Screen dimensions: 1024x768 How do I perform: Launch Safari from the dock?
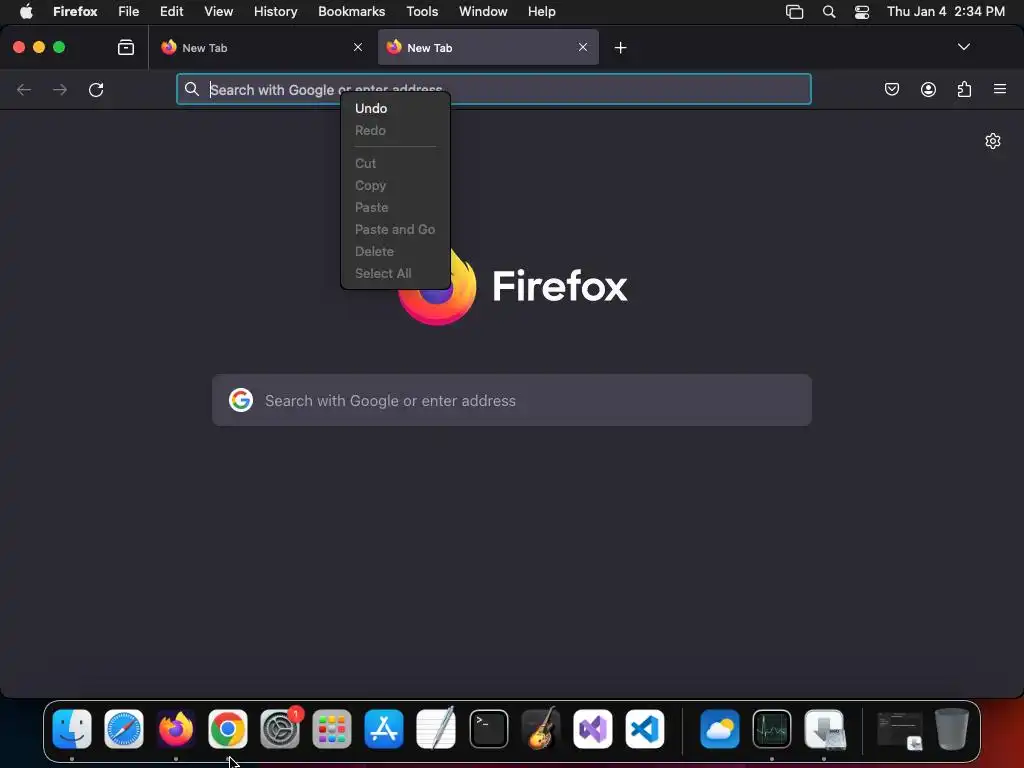click(x=123, y=729)
